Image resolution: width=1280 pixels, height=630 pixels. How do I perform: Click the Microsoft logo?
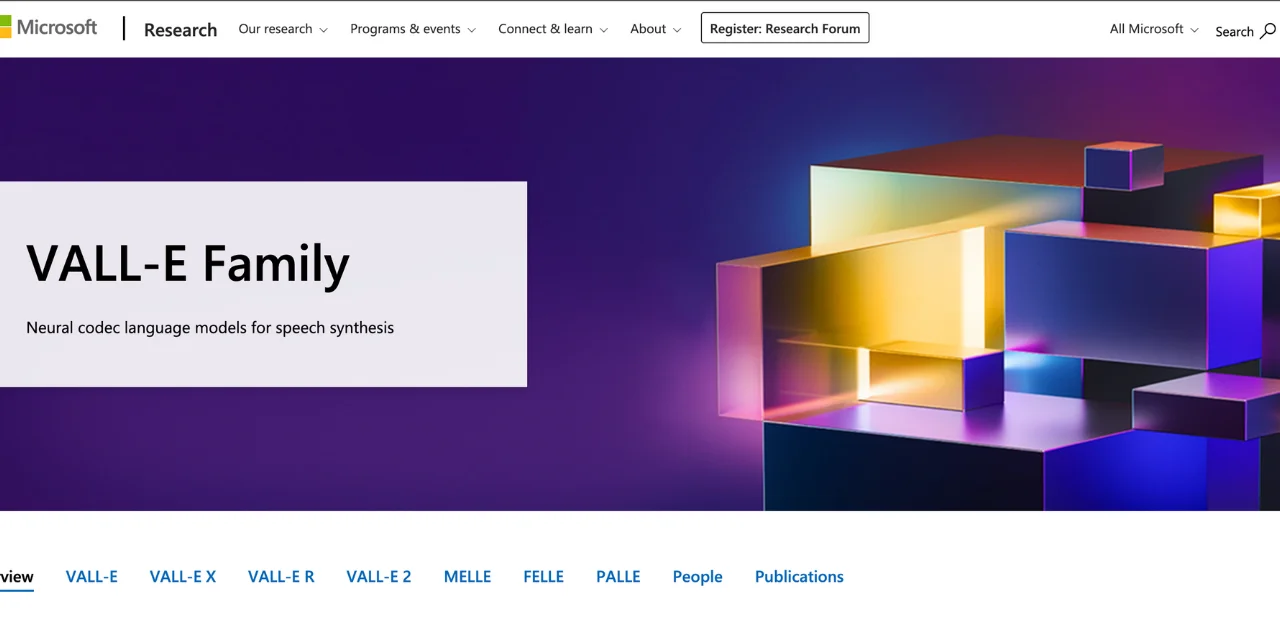[49, 27]
